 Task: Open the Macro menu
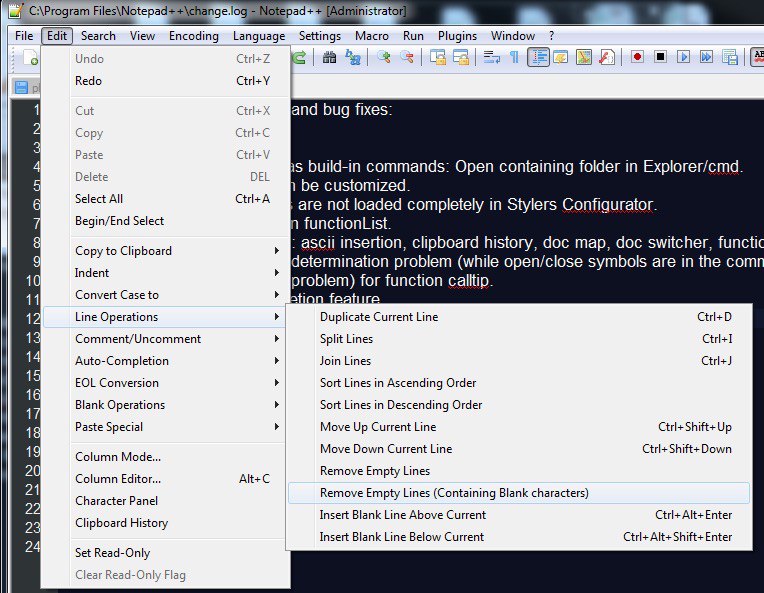(x=372, y=36)
